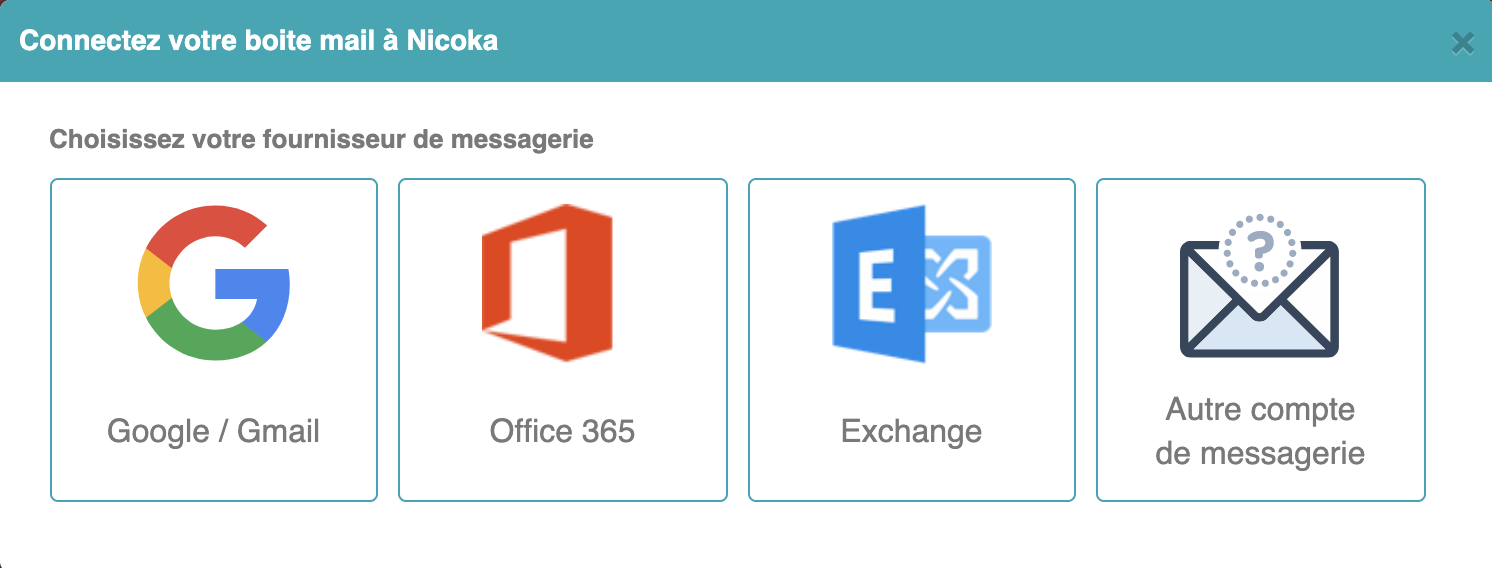Click the words de messagerie under envelope

(x=1260, y=453)
